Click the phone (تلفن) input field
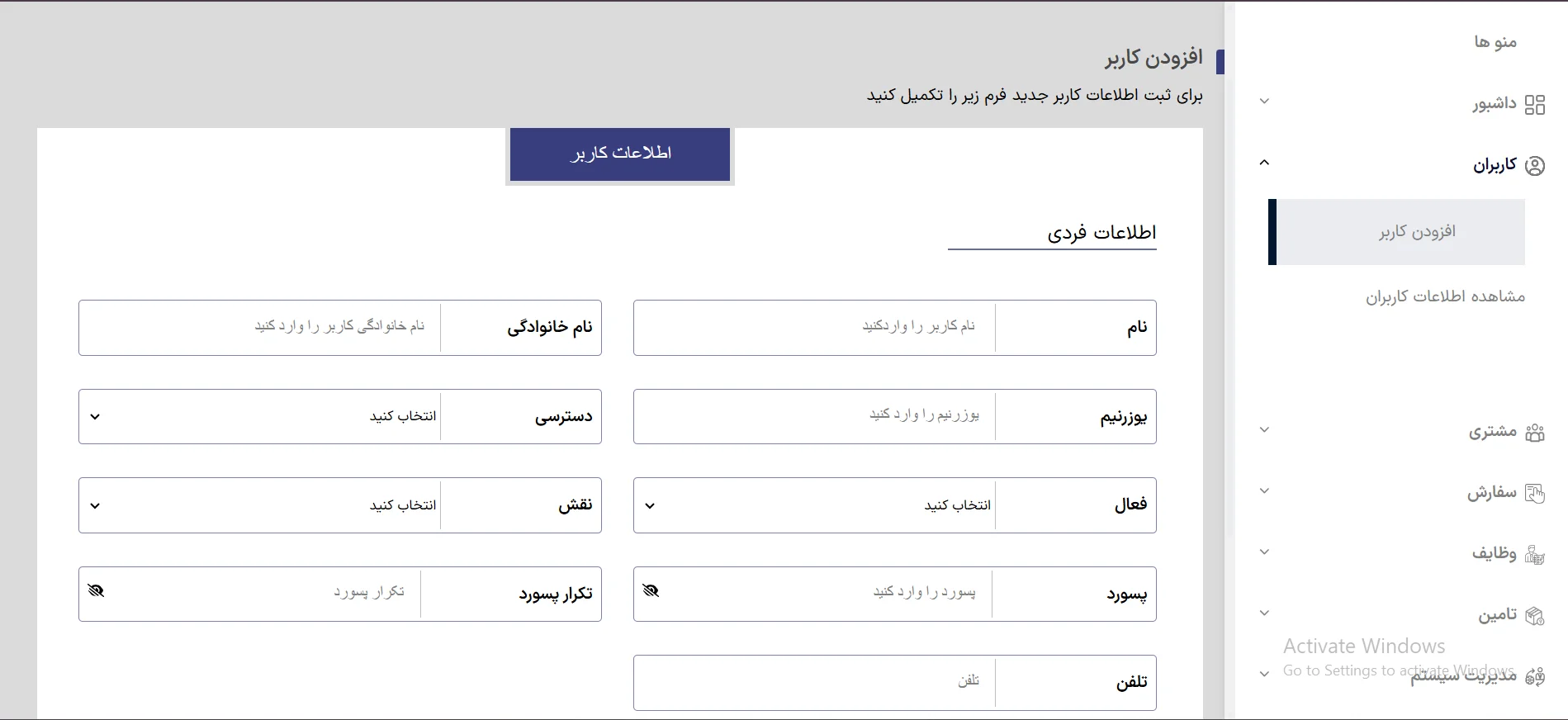This screenshot has width=1568, height=720. [814, 682]
